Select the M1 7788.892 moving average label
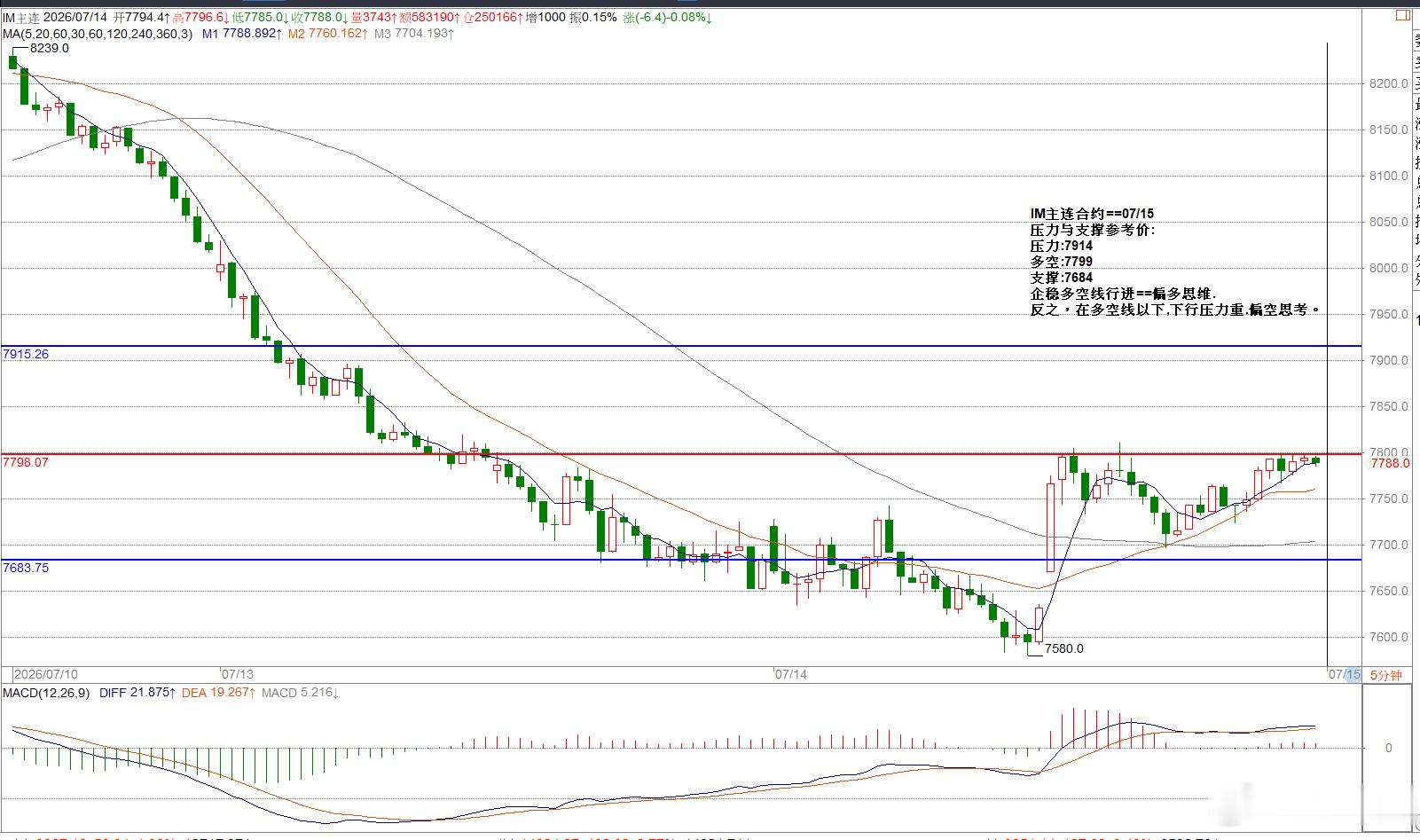This screenshot has height=840, width=1420. pyautogui.click(x=242, y=34)
